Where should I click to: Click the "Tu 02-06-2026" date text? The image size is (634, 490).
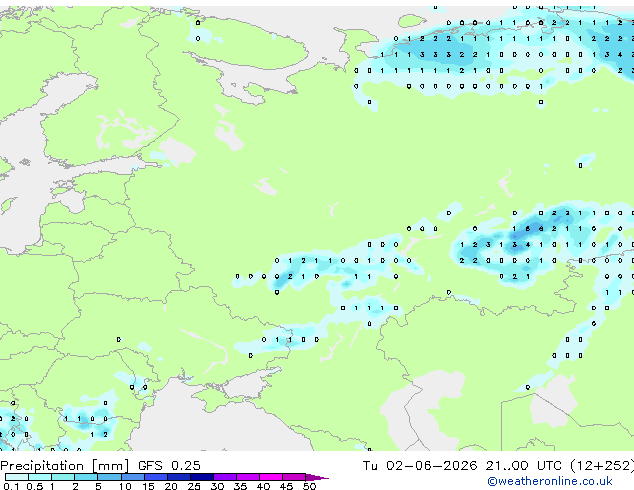click(420, 466)
